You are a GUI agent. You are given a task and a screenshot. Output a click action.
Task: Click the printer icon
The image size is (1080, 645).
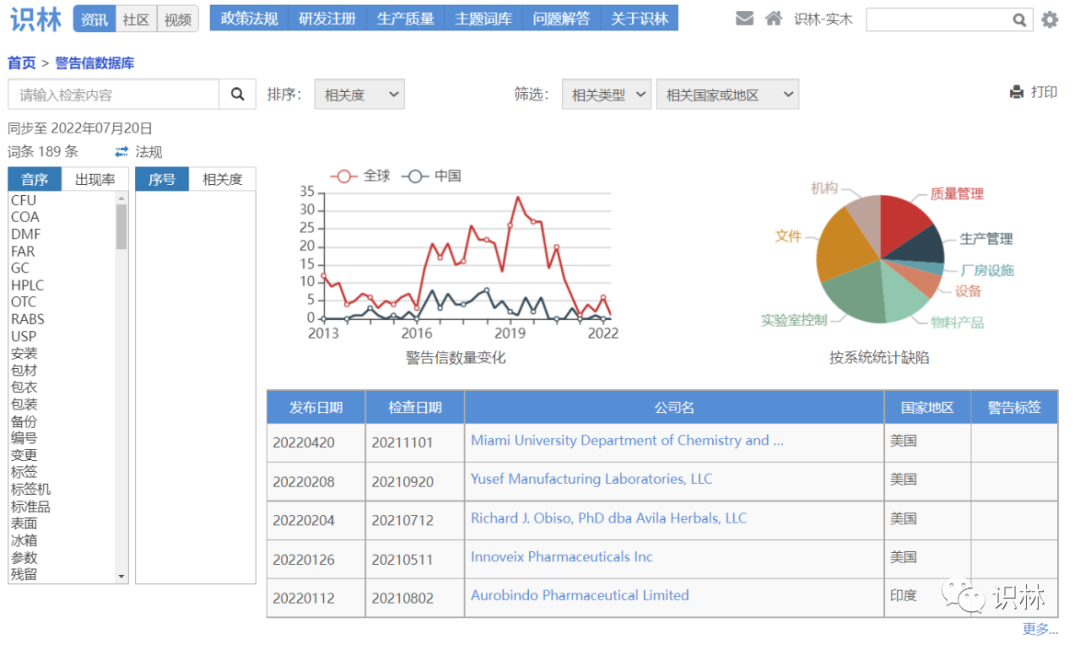(1017, 92)
